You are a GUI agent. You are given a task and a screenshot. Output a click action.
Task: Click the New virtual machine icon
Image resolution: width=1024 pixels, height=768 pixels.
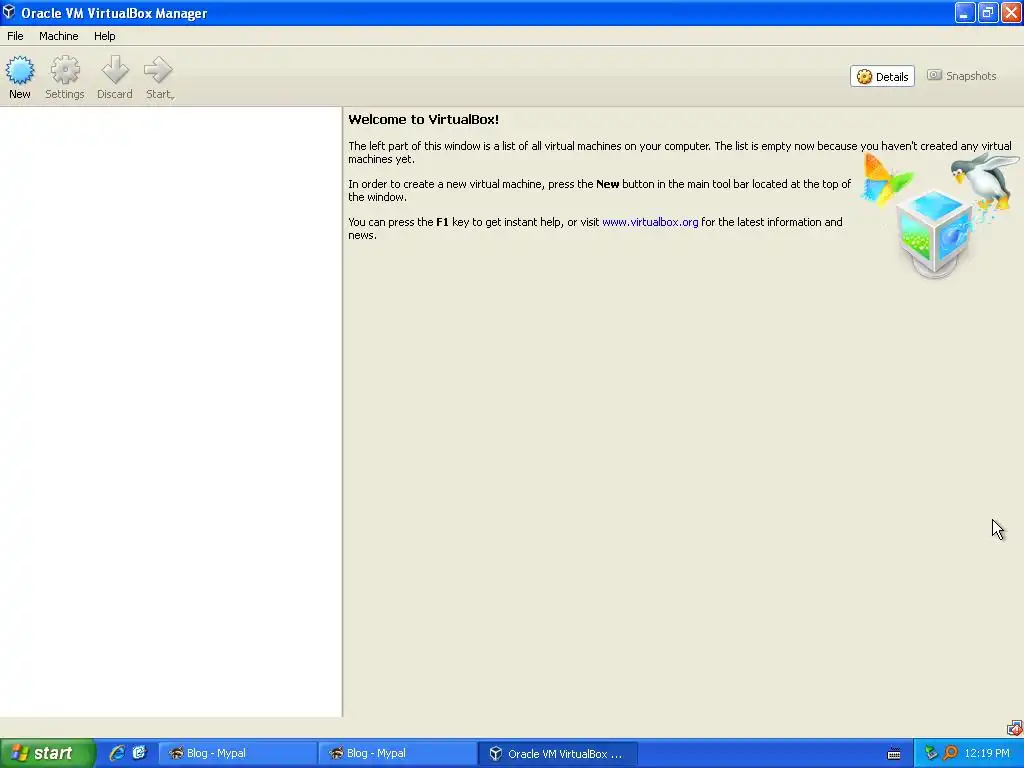click(x=20, y=71)
